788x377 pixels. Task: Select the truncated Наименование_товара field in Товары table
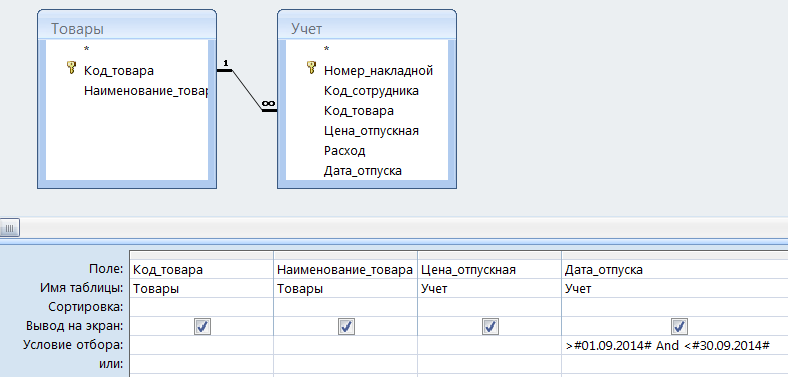[146, 91]
